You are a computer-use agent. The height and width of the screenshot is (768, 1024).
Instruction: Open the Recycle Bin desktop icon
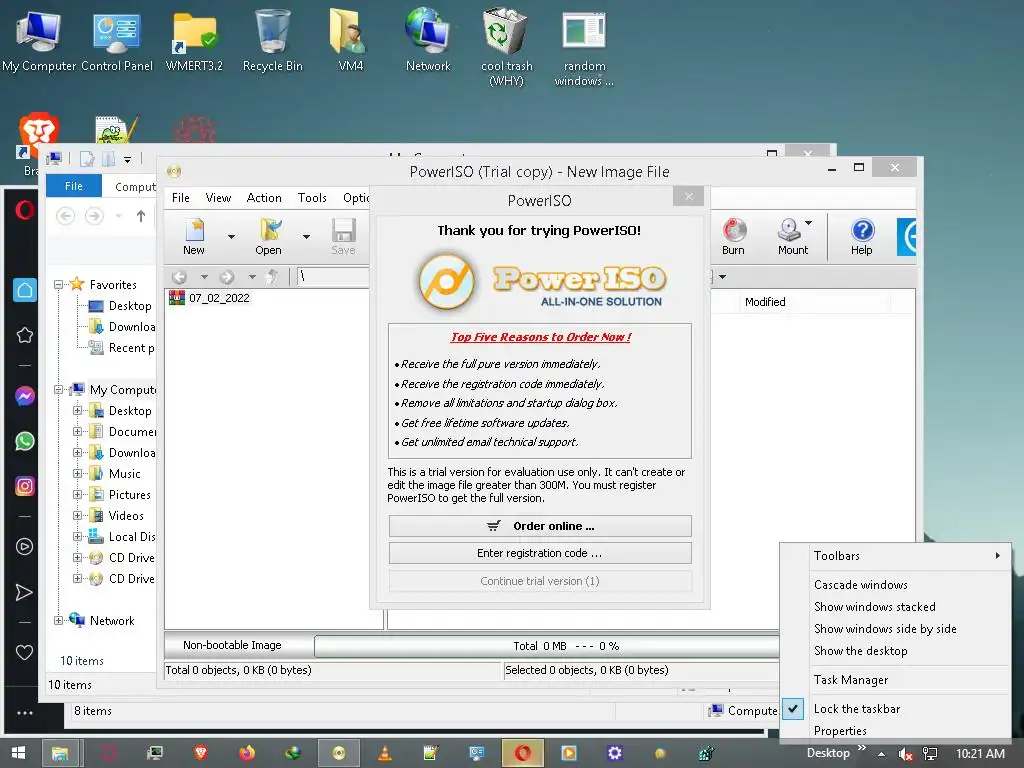(272, 40)
